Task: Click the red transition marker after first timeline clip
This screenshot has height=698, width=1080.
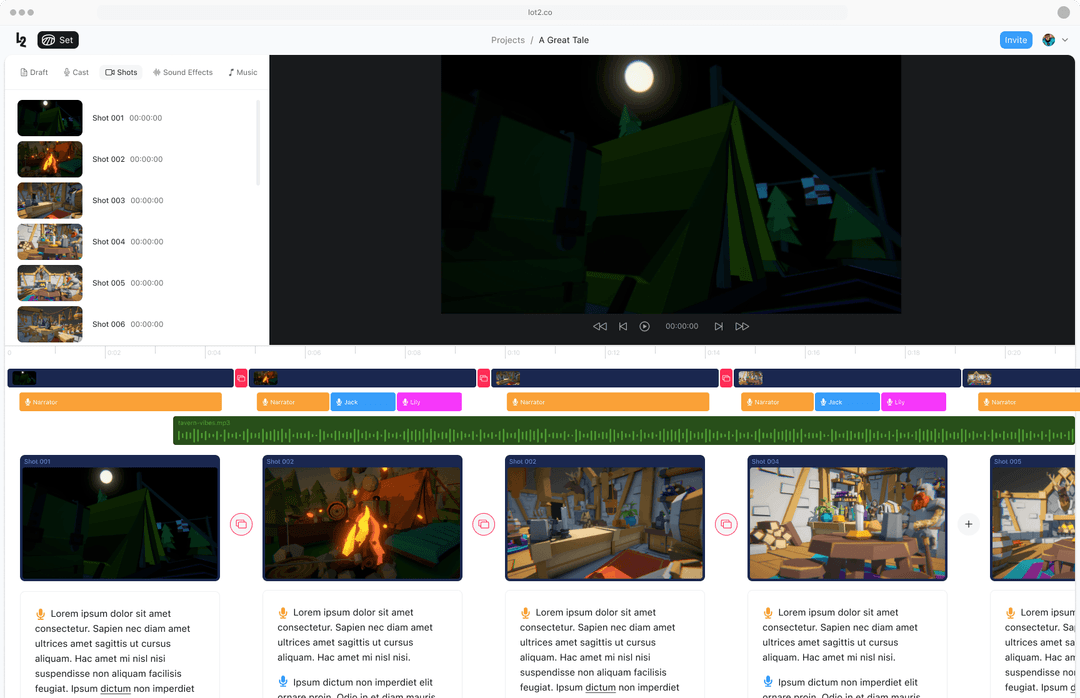Action: point(241,378)
